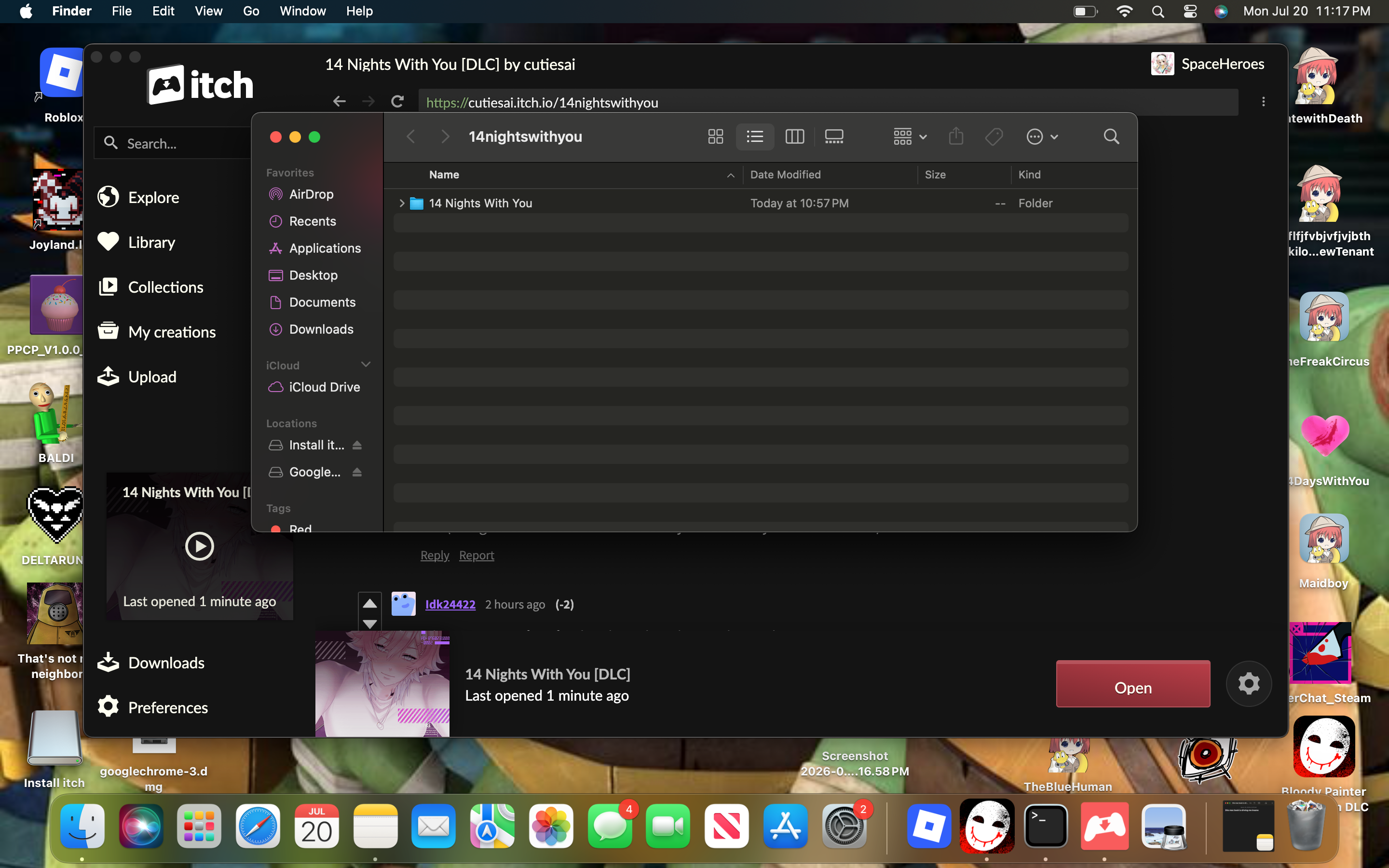1389x868 pixels.
Task: Play the 14 Nights With You preview
Action: click(x=199, y=545)
